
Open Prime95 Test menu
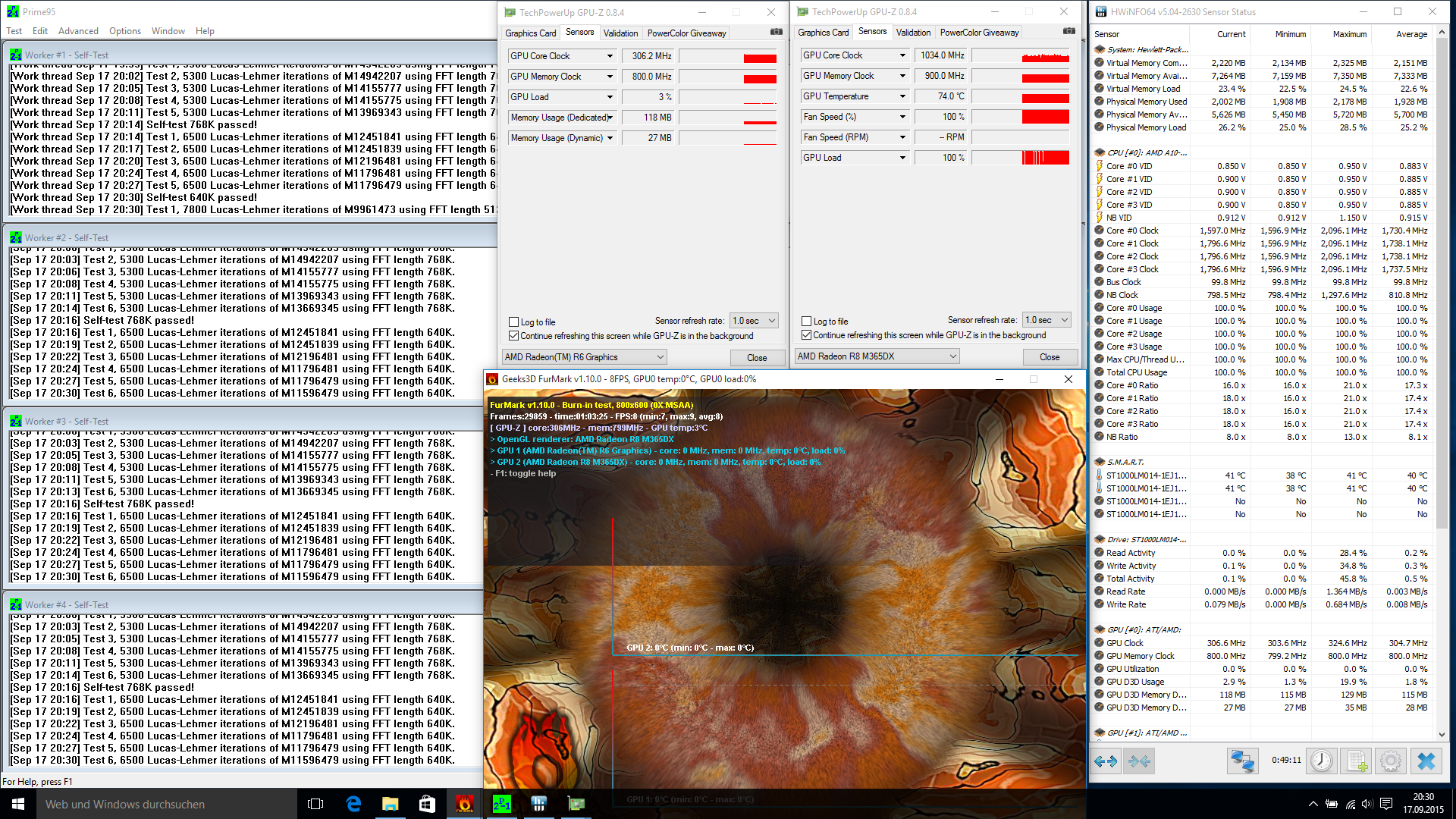(14, 31)
